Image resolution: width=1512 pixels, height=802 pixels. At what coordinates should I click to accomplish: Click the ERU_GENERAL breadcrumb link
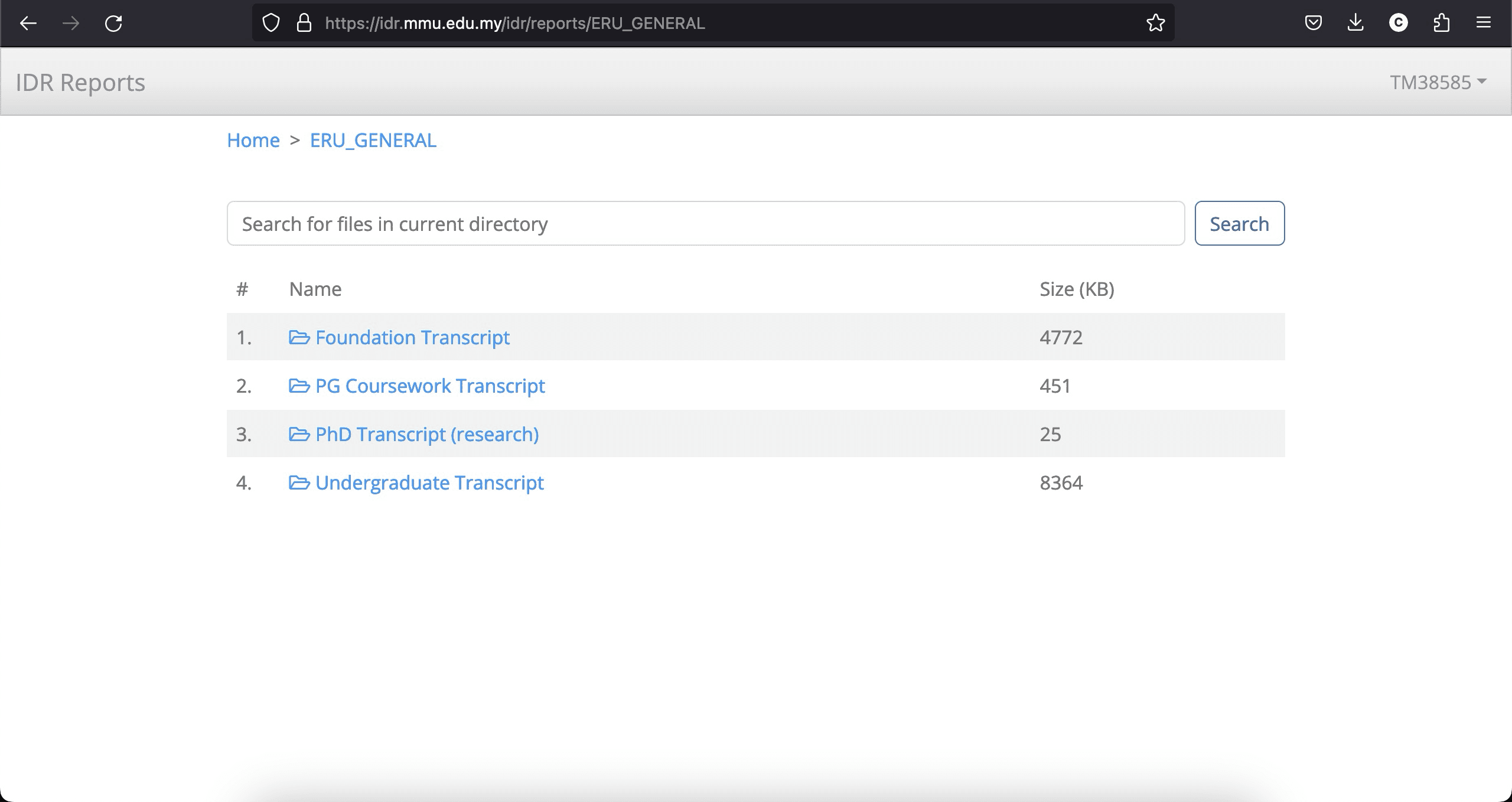point(373,141)
